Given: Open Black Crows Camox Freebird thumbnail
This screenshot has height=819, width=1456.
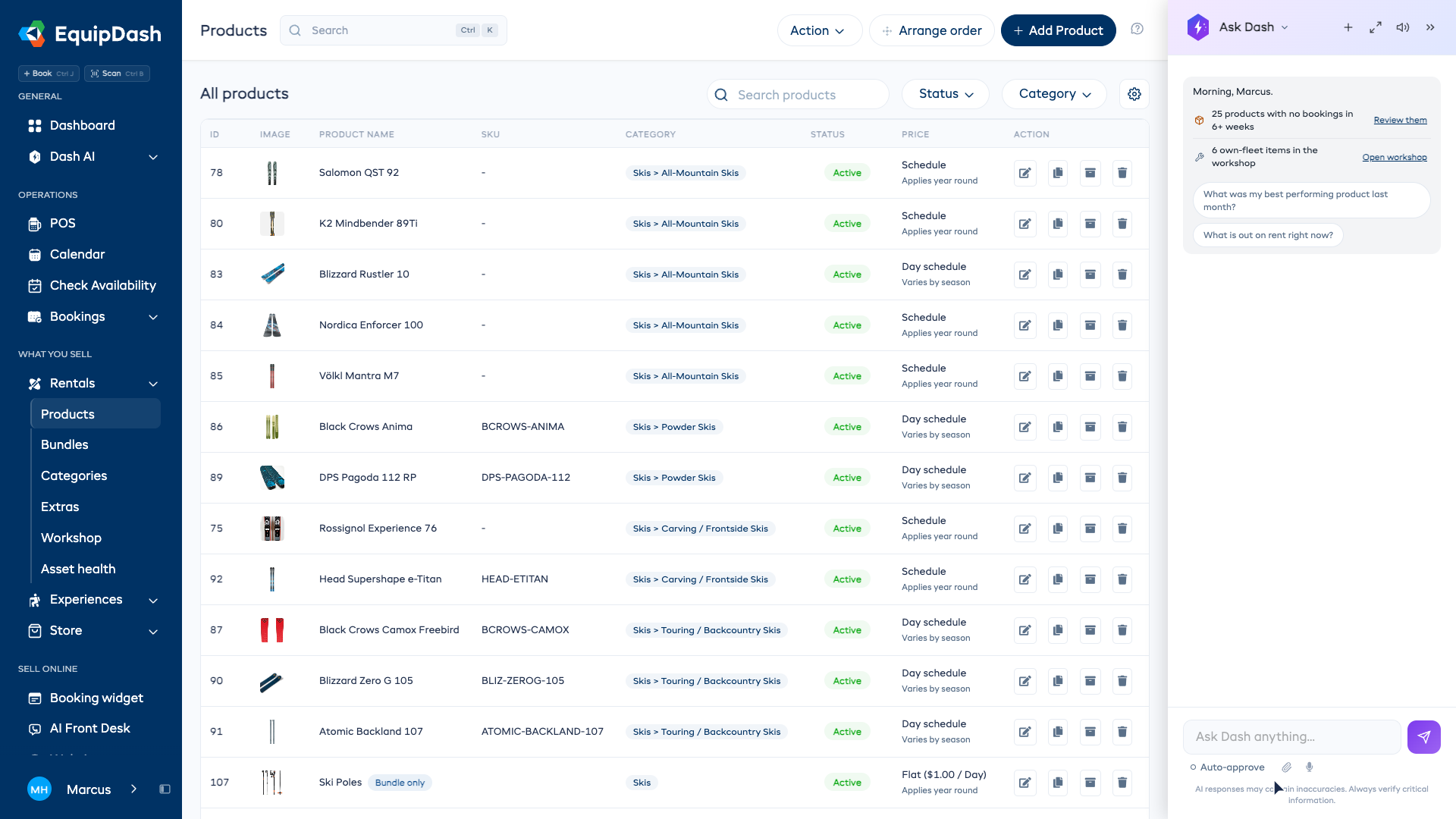Looking at the screenshot, I should click(x=272, y=630).
